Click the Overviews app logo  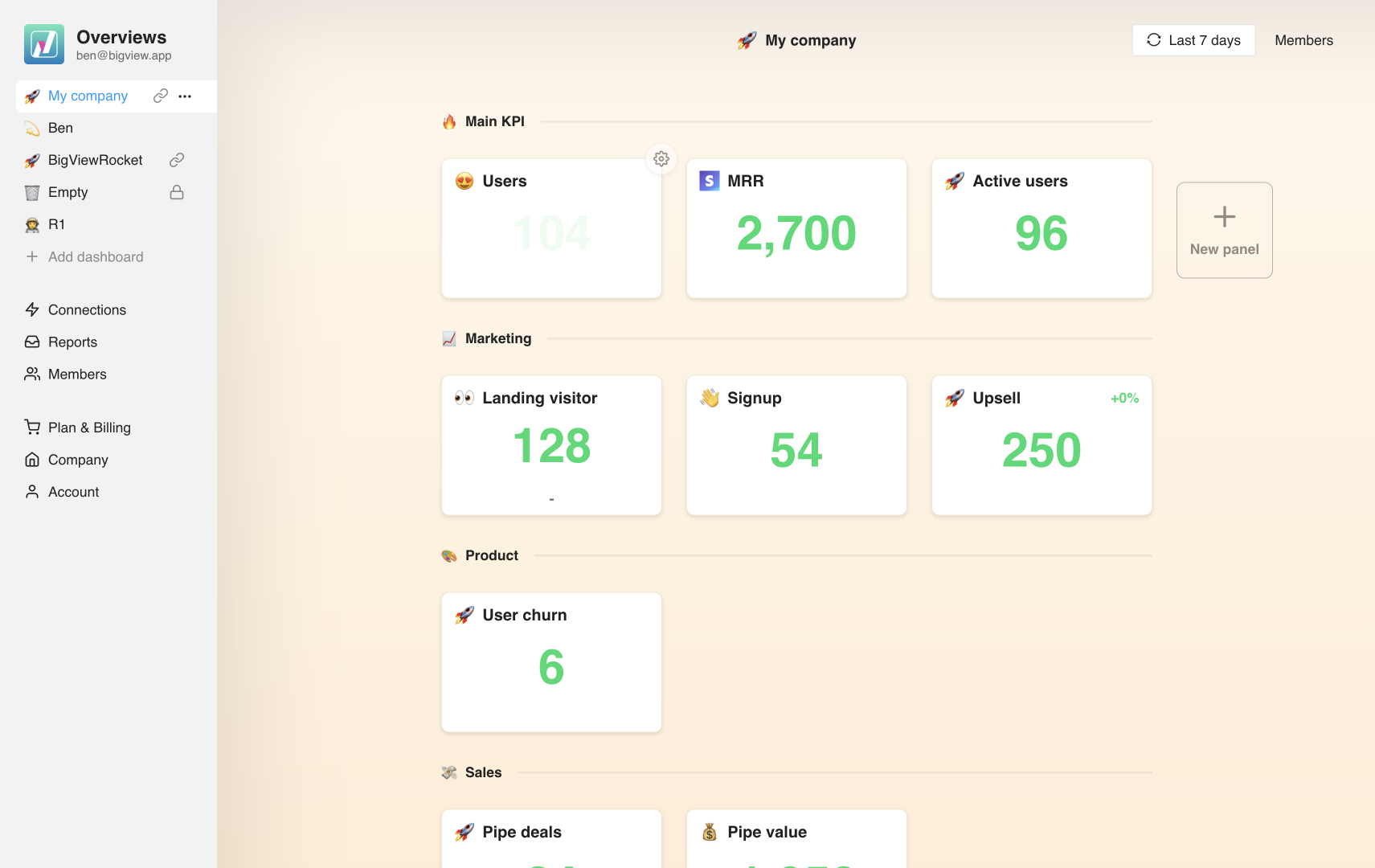point(44,44)
